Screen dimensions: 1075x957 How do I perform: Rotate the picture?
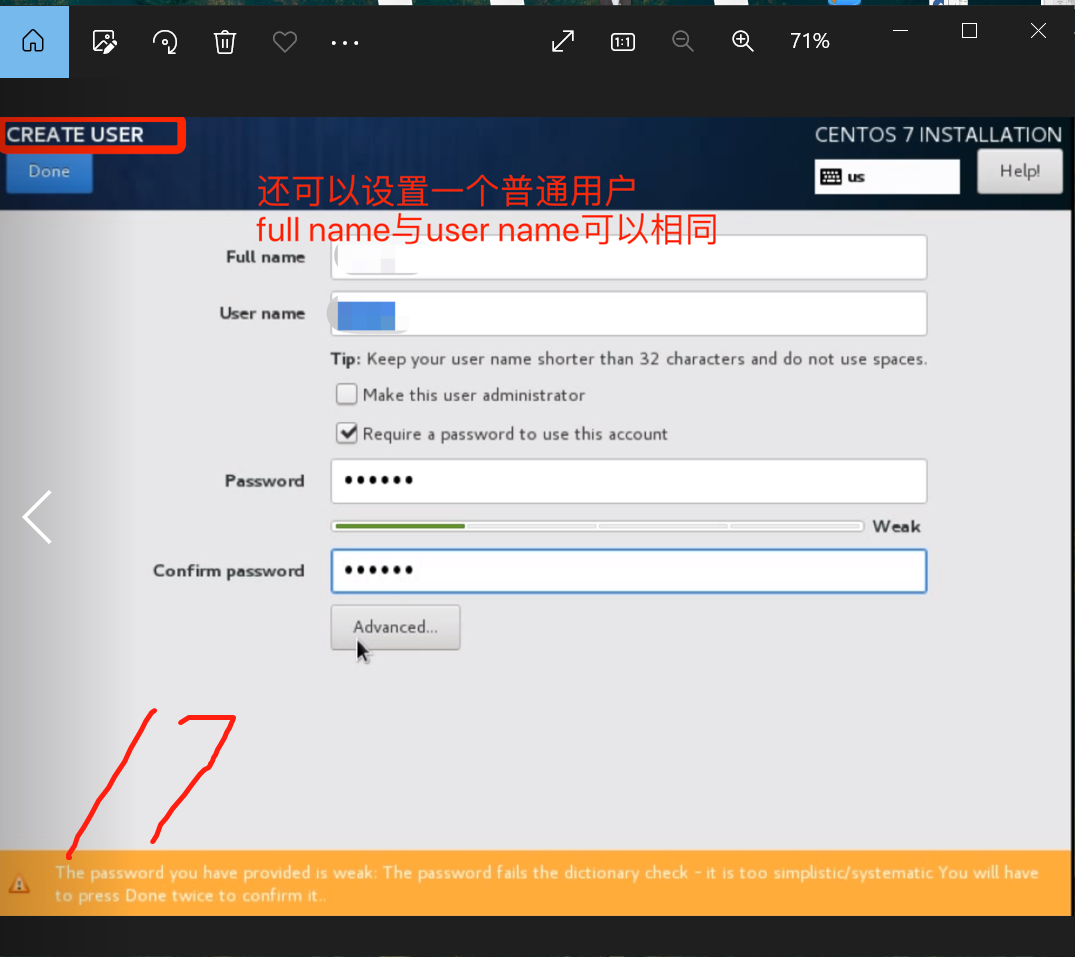165,42
